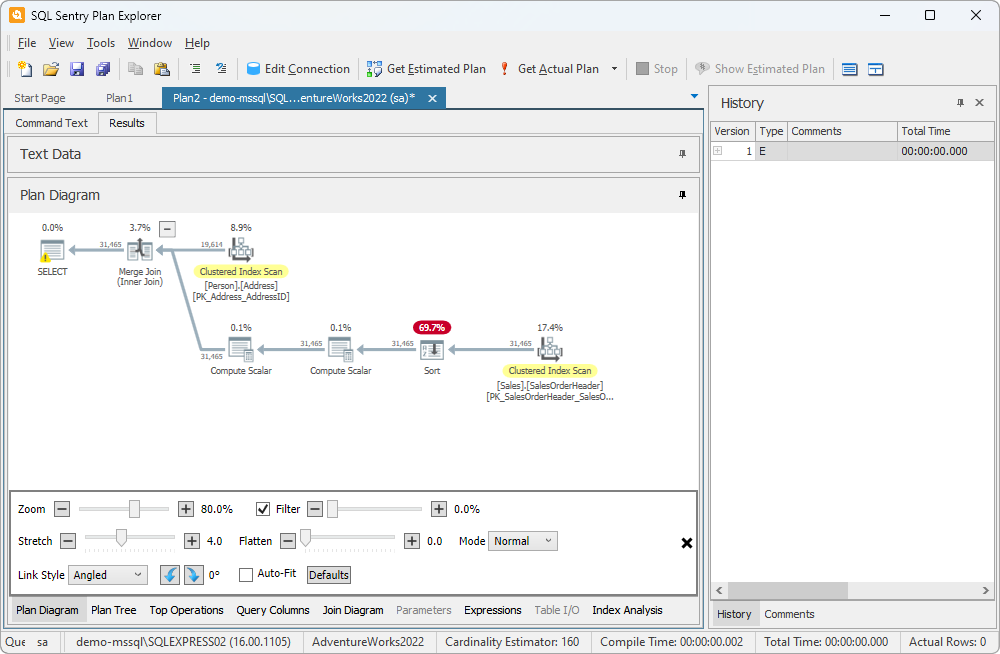Open the Help menu
The width and height of the screenshot is (1000, 654).
[x=197, y=43]
